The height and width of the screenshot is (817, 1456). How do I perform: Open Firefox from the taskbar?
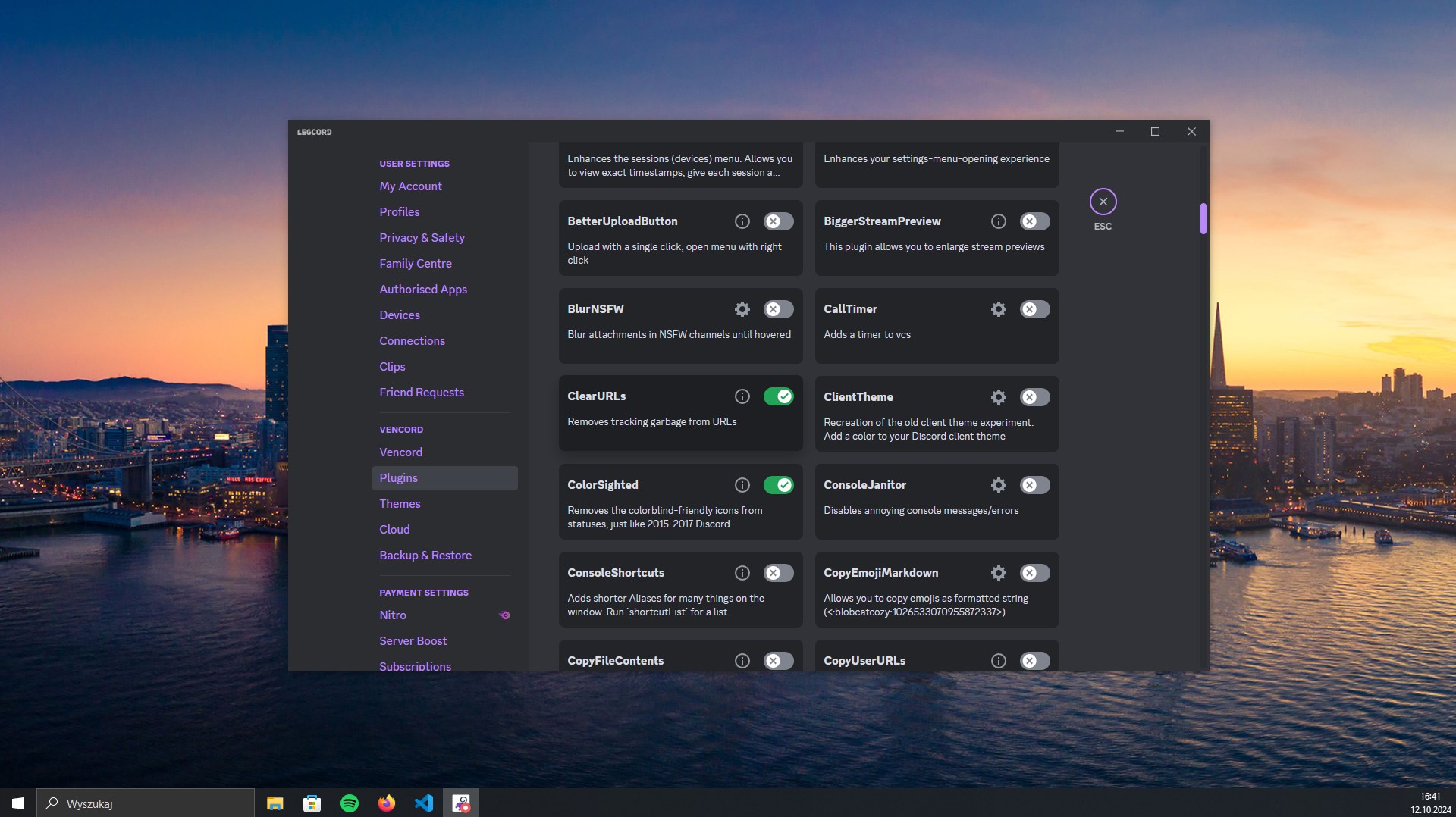(387, 803)
